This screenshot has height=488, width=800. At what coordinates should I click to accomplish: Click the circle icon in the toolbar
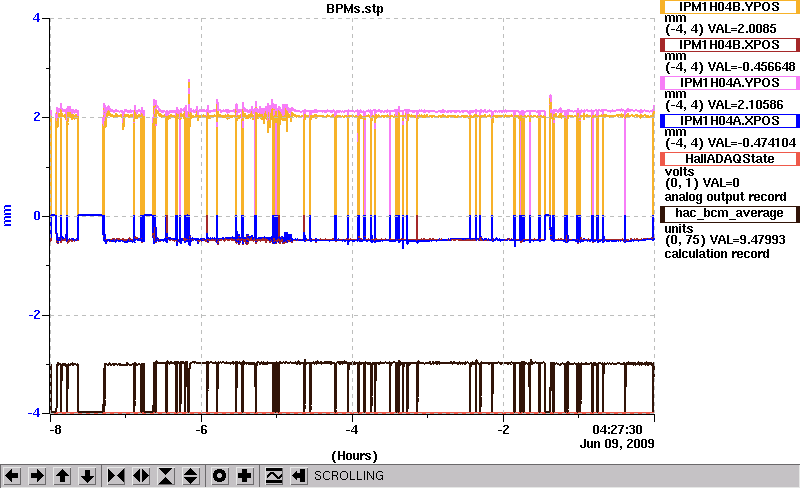[219, 476]
